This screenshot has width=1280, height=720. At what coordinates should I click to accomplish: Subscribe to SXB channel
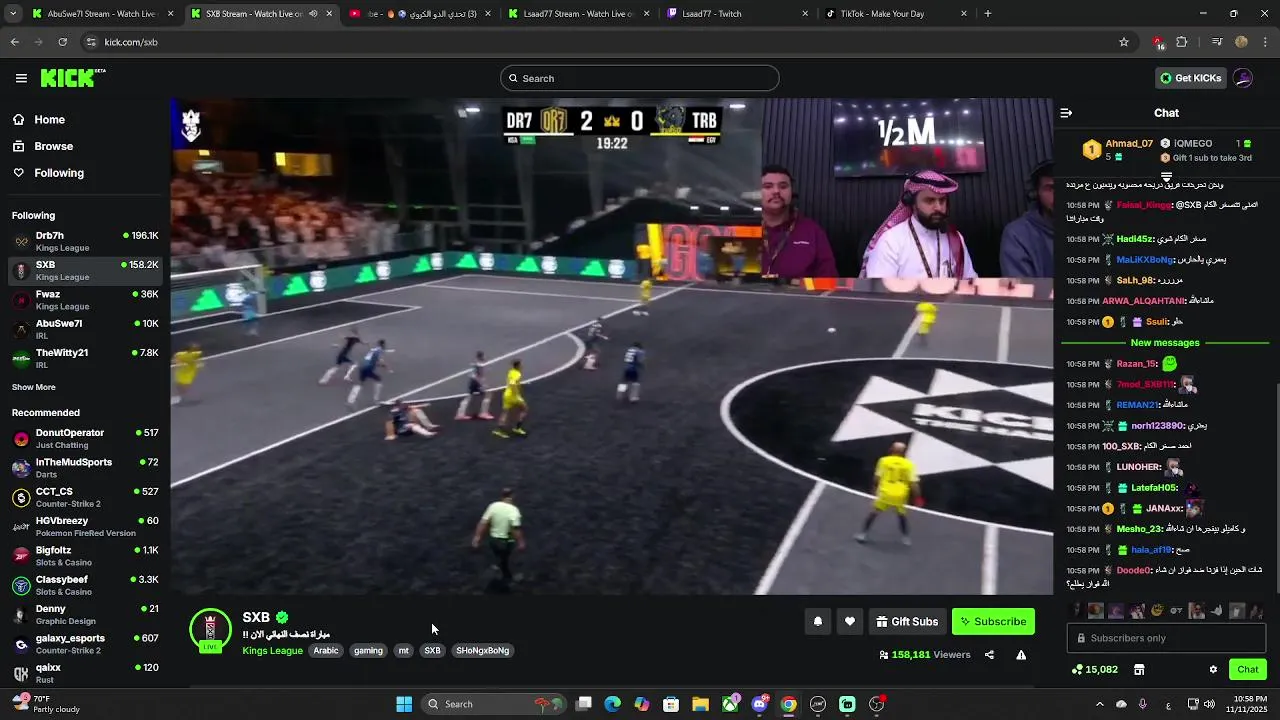click(993, 622)
